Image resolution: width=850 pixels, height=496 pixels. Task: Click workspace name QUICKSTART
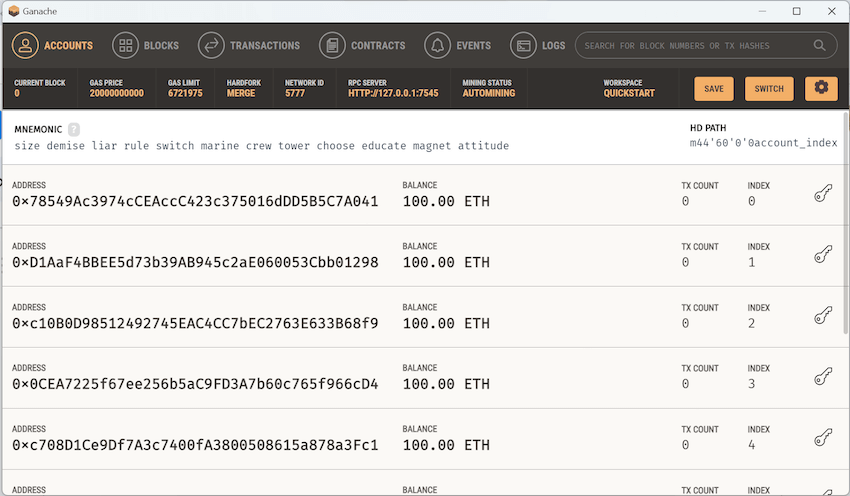(629, 93)
